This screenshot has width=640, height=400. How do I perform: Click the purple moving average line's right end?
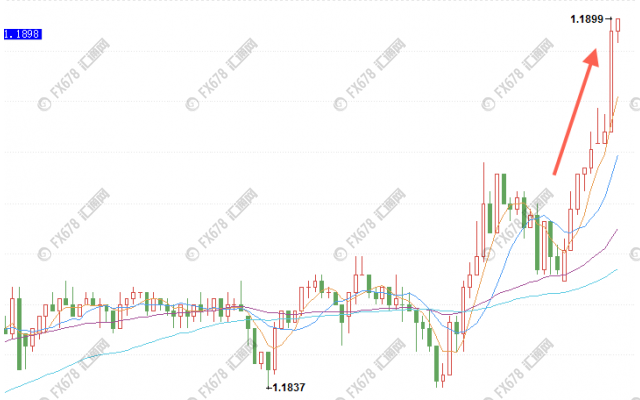click(618, 230)
